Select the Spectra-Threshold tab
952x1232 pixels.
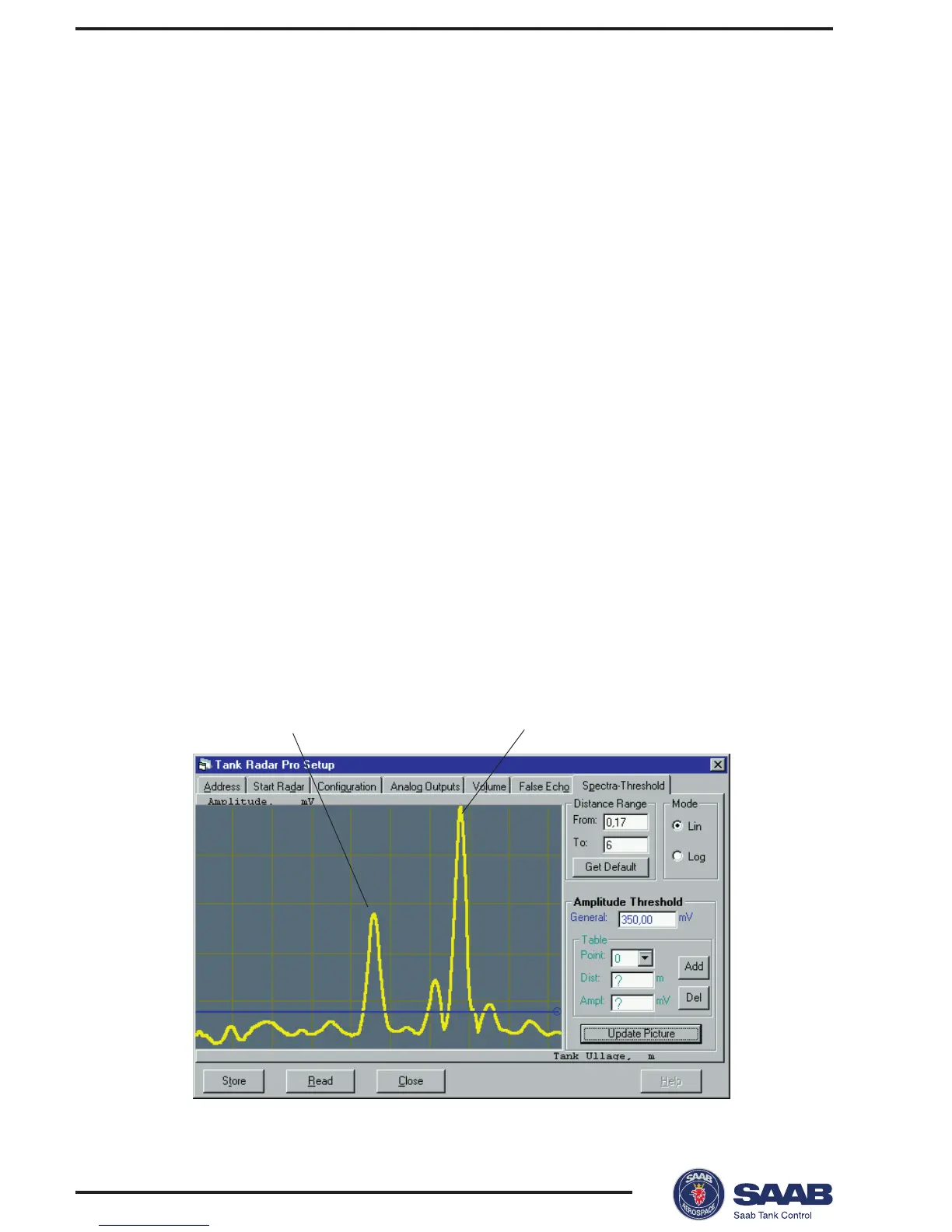[x=623, y=786]
